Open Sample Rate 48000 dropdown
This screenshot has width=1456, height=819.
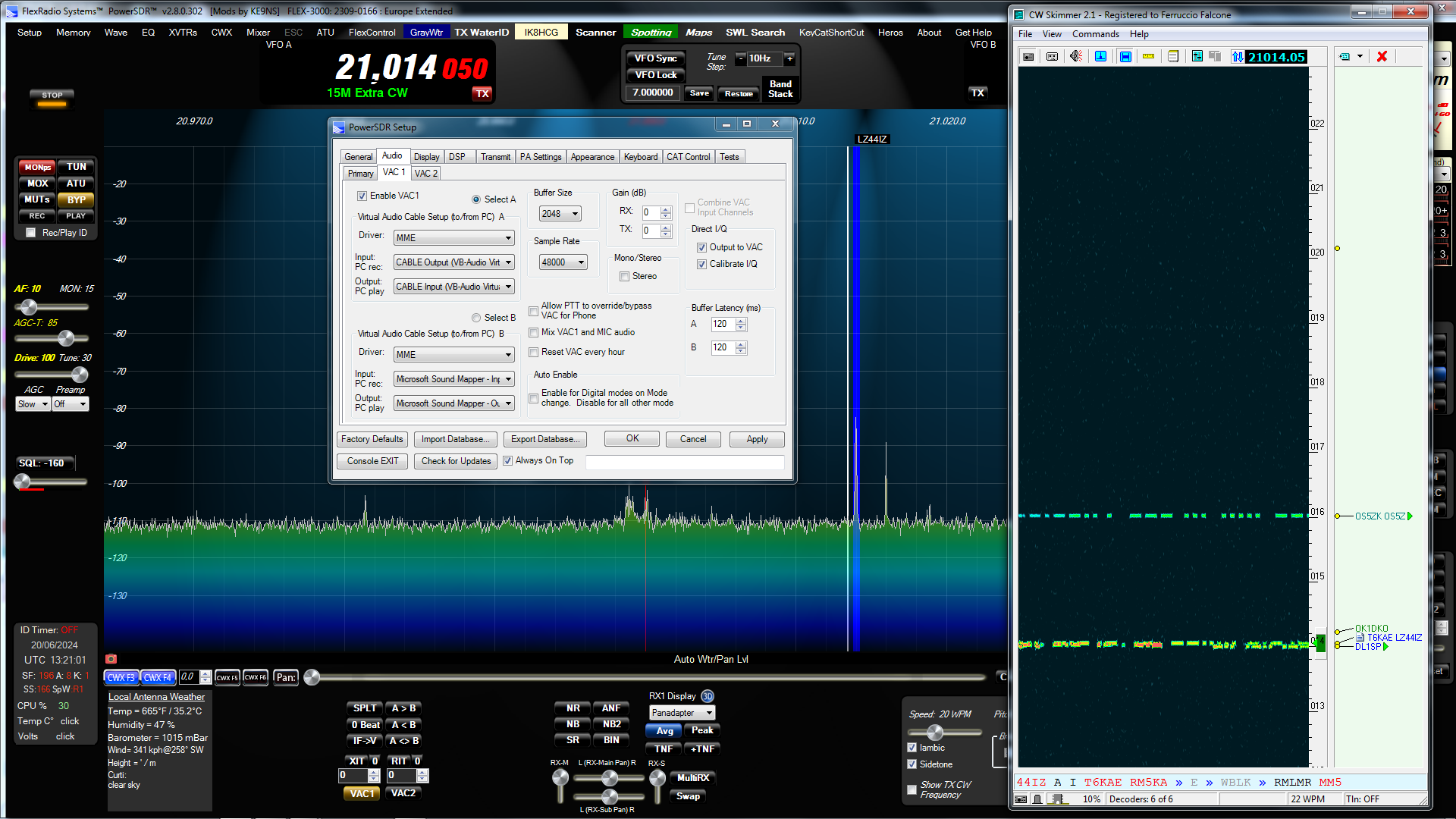coord(563,262)
